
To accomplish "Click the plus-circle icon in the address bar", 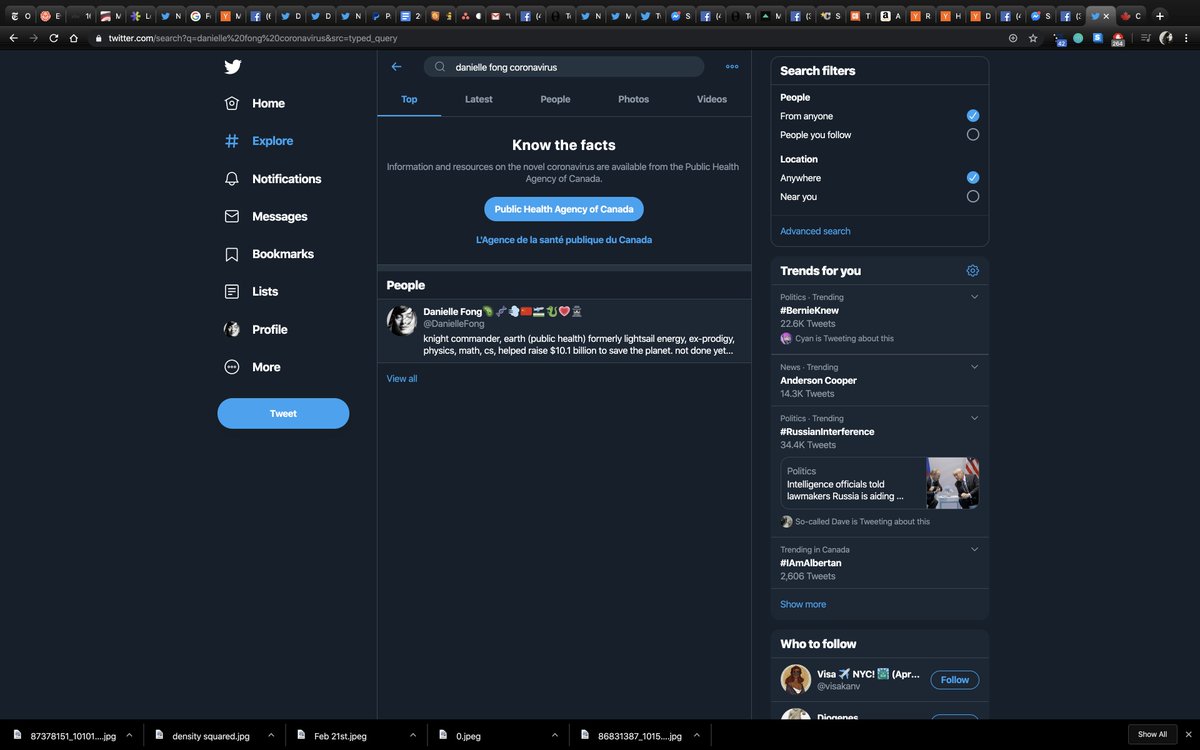I will point(1013,38).
